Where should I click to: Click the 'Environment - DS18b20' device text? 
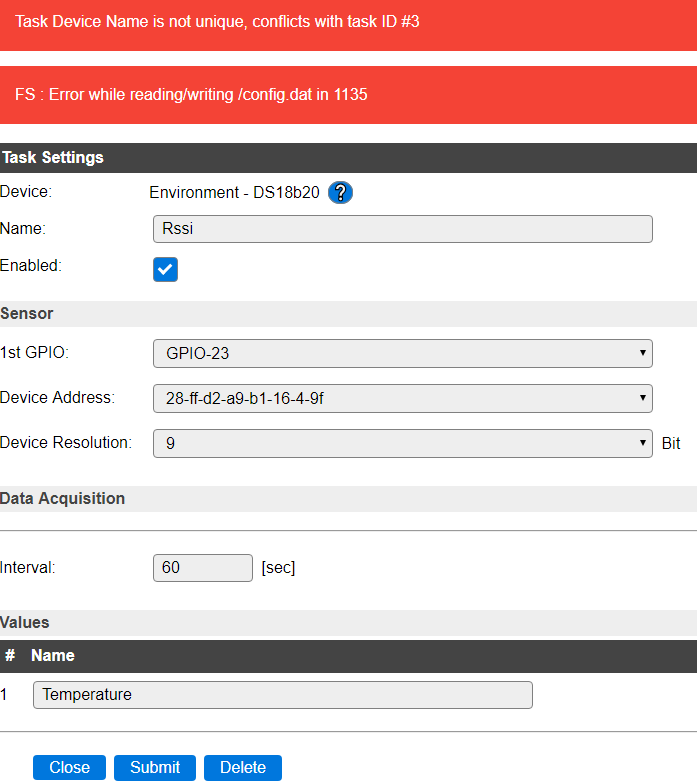click(x=234, y=192)
